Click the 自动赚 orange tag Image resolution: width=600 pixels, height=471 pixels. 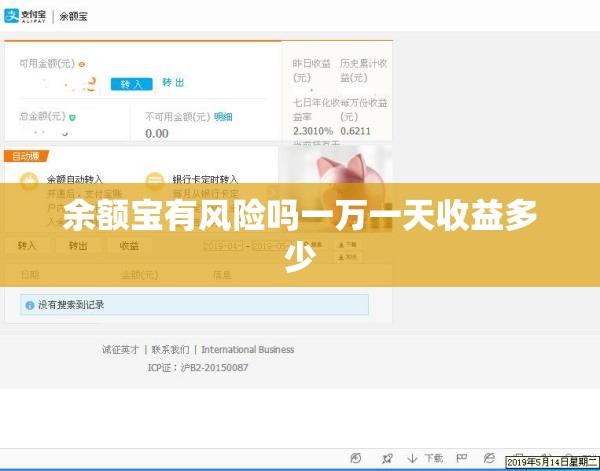coord(26,156)
